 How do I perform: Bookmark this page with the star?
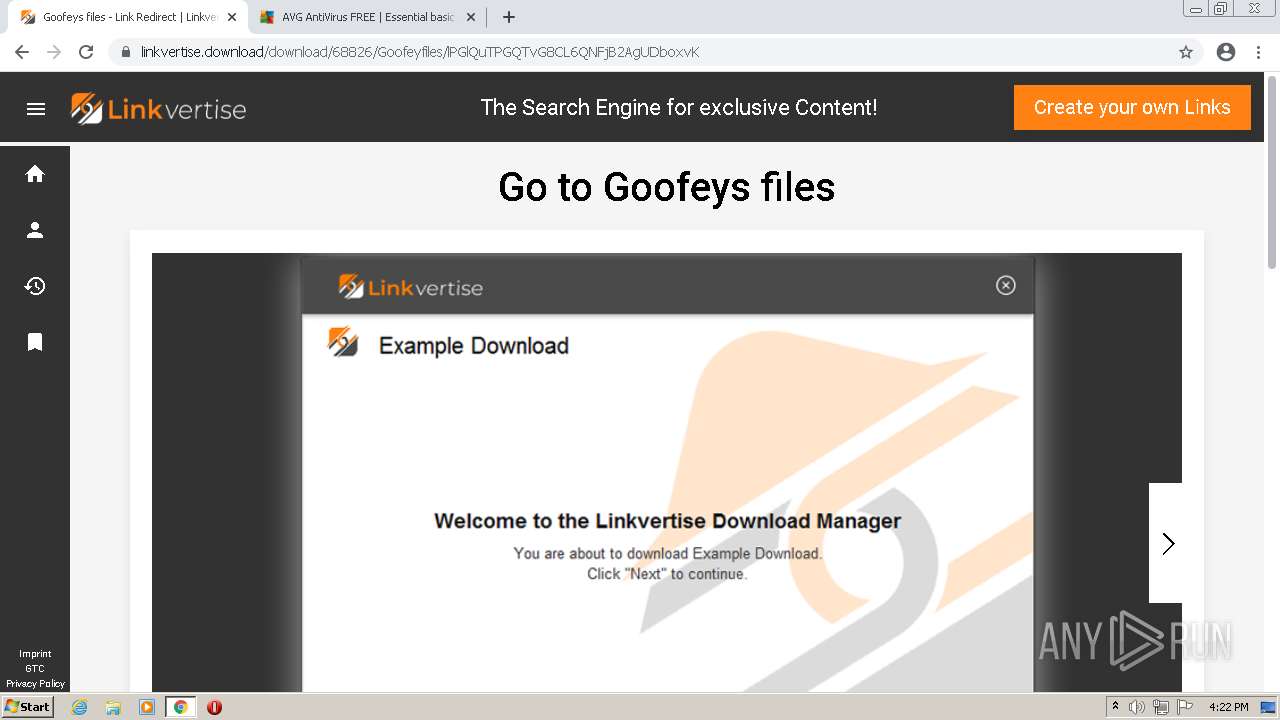[x=1186, y=52]
